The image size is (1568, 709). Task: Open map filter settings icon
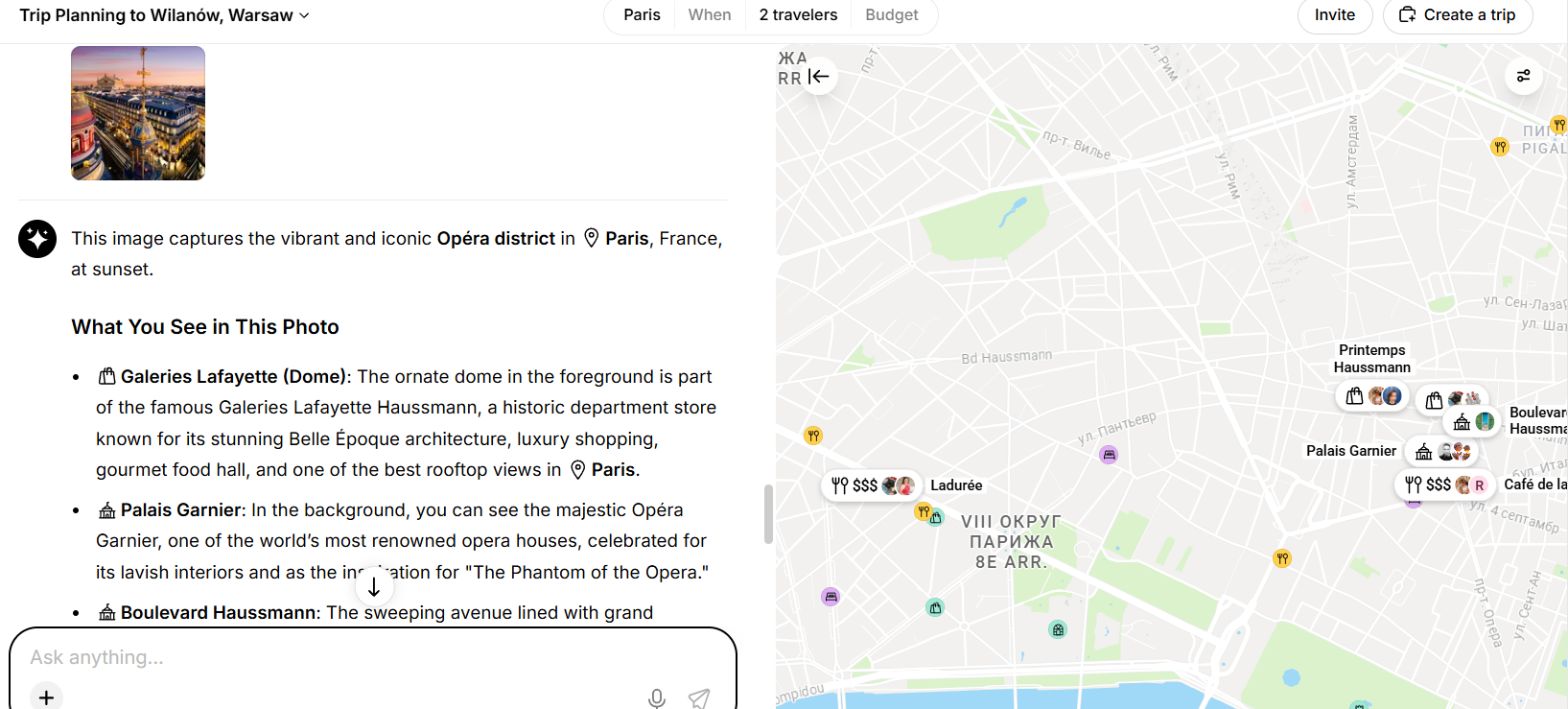pyautogui.click(x=1523, y=76)
